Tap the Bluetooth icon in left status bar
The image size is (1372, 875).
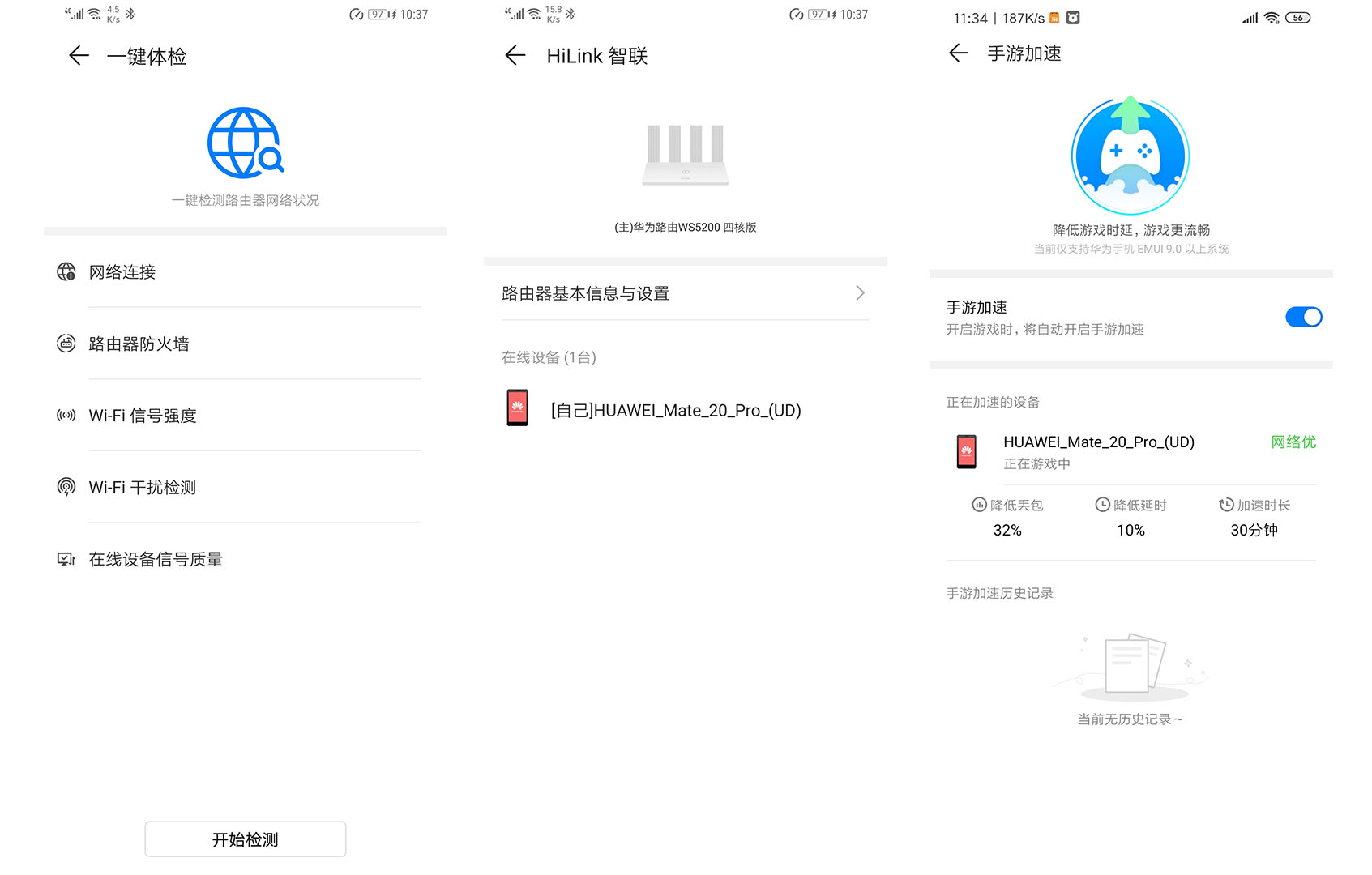(x=128, y=13)
